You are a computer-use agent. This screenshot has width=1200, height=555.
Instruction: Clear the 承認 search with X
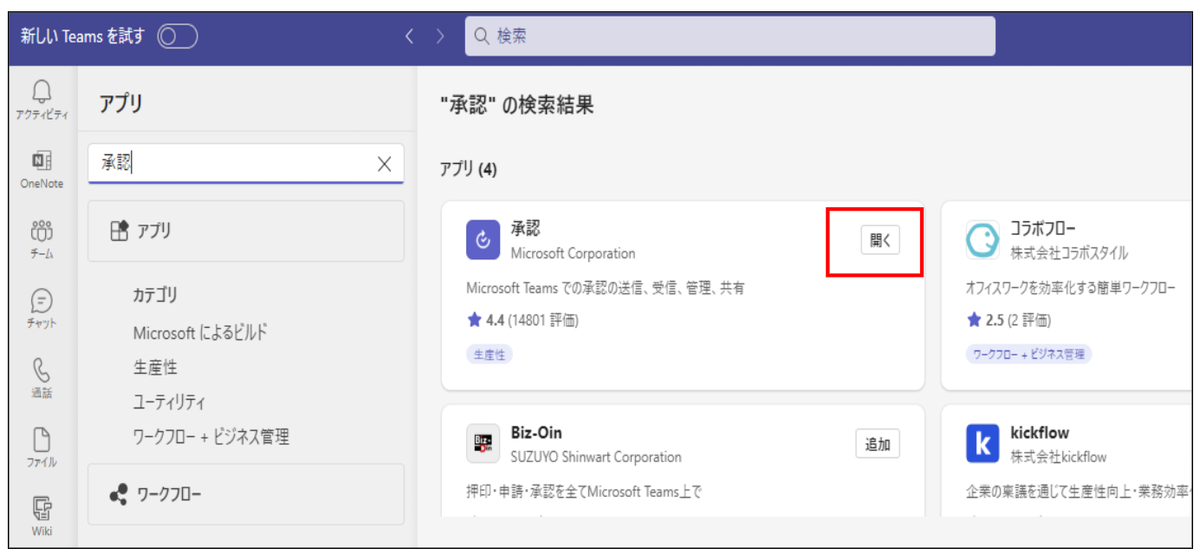[384, 165]
